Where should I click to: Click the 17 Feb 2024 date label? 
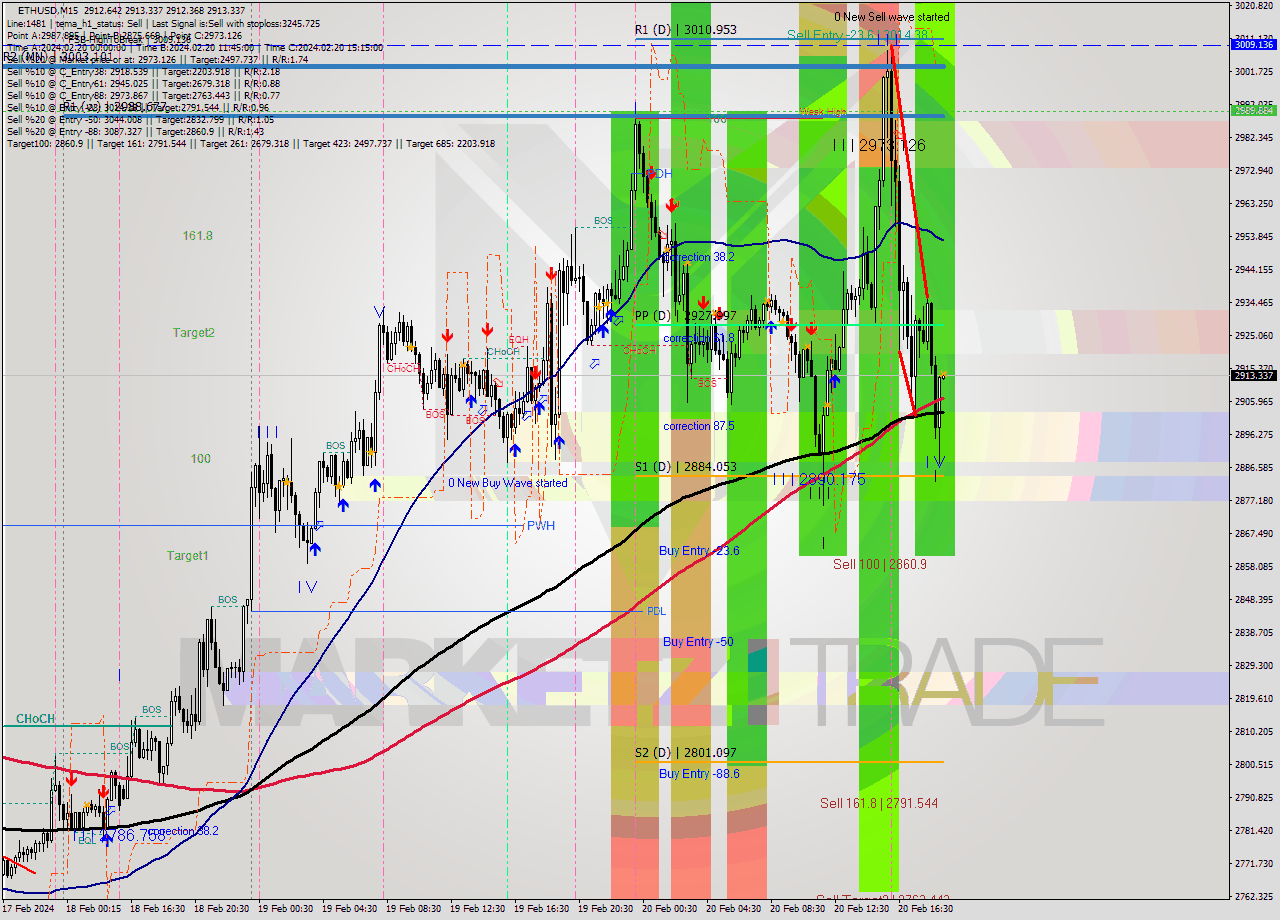pos(26,909)
